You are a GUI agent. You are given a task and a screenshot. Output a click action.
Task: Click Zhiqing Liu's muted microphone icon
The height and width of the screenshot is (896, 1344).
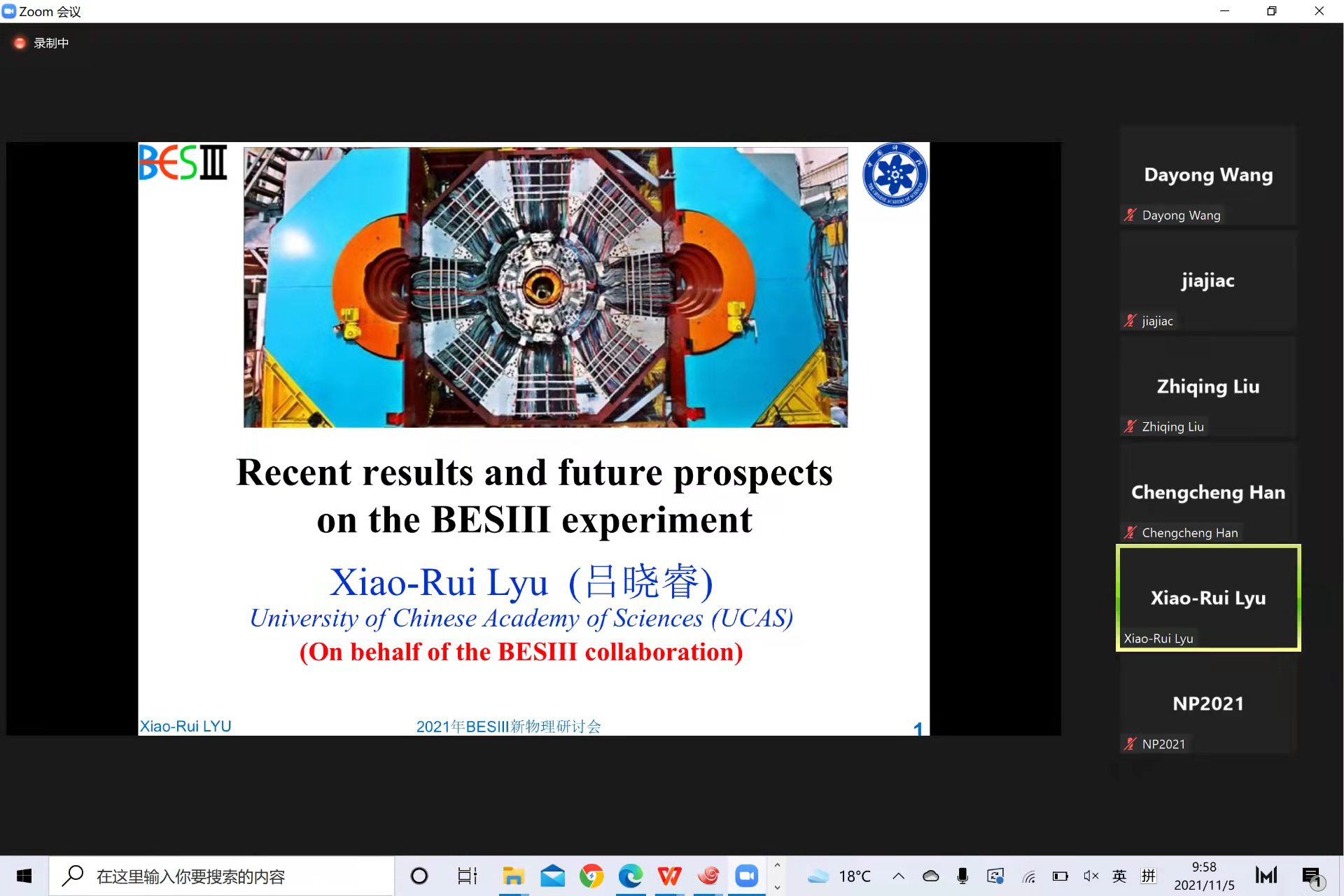pyautogui.click(x=1130, y=426)
